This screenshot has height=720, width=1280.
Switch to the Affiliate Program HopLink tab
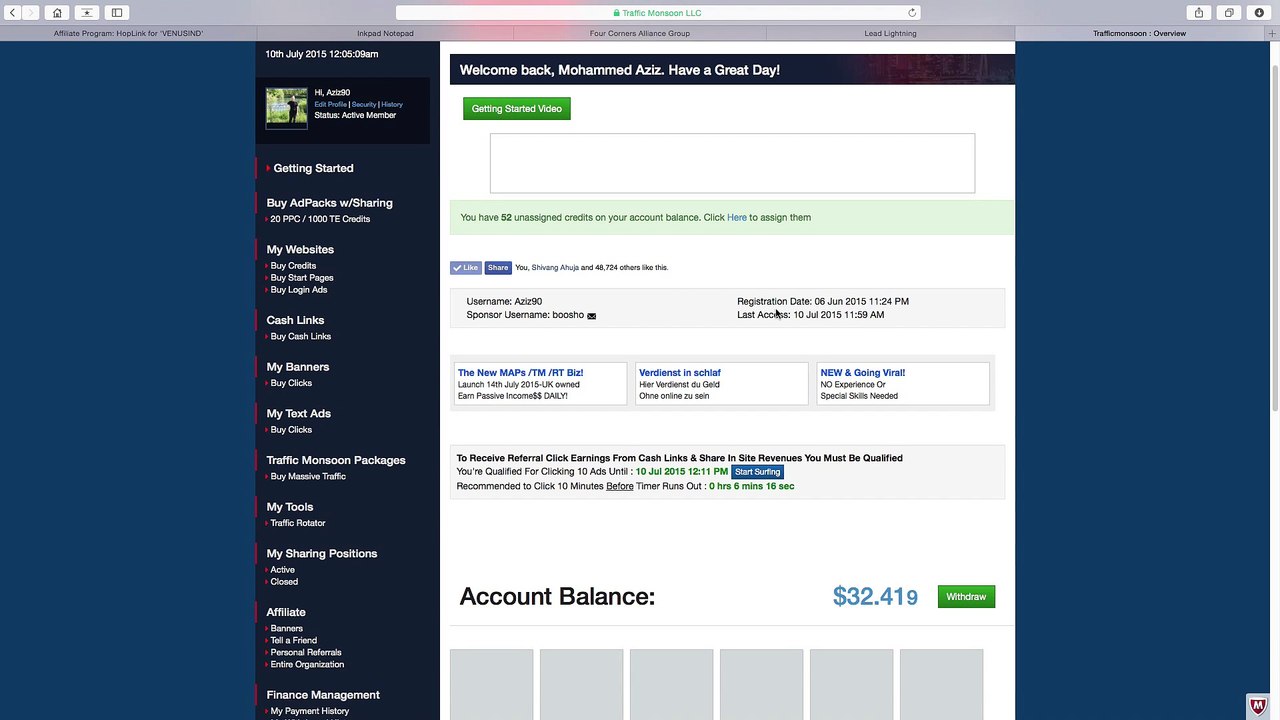pos(128,33)
